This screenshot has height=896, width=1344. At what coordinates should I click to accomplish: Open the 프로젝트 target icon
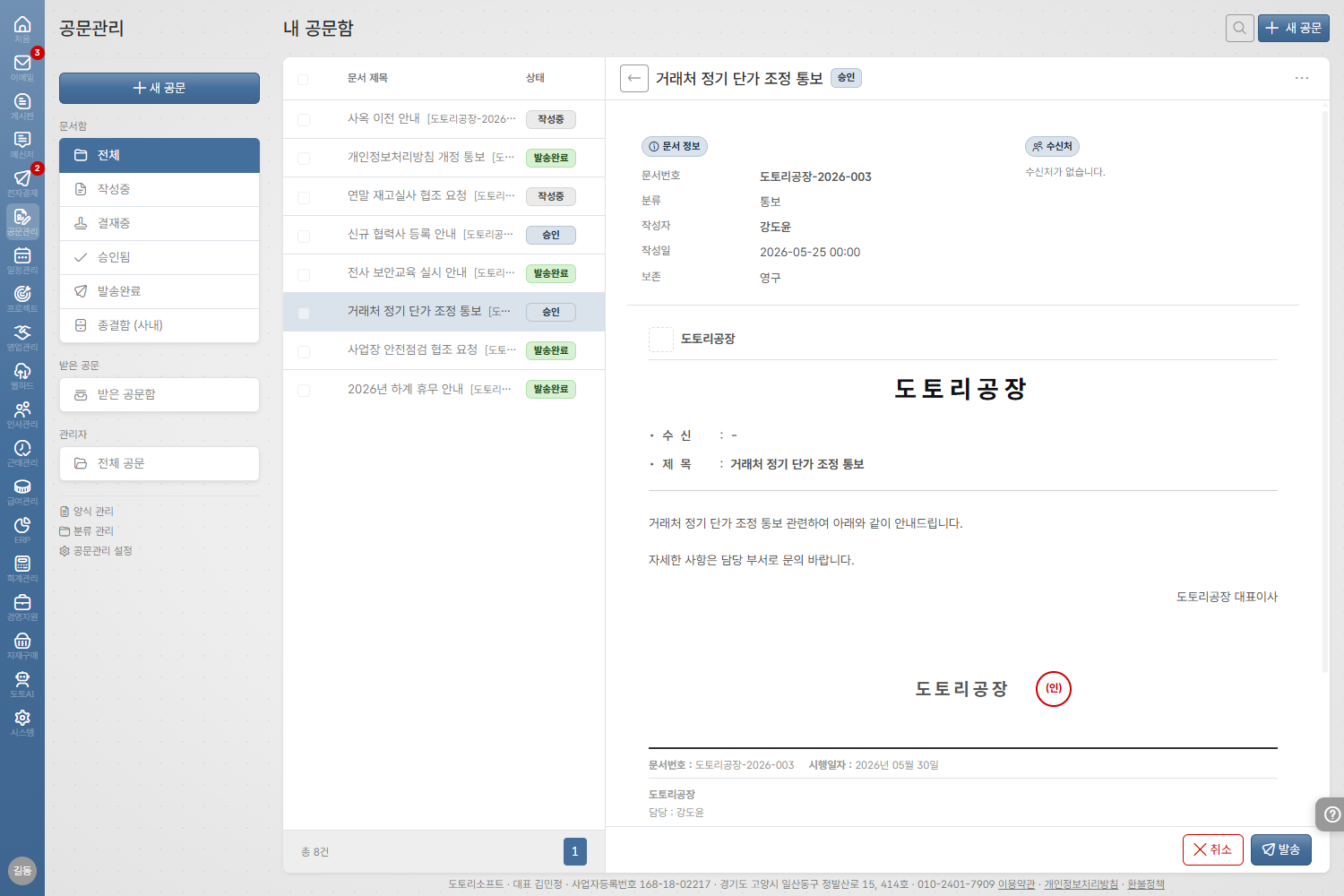tap(22, 298)
